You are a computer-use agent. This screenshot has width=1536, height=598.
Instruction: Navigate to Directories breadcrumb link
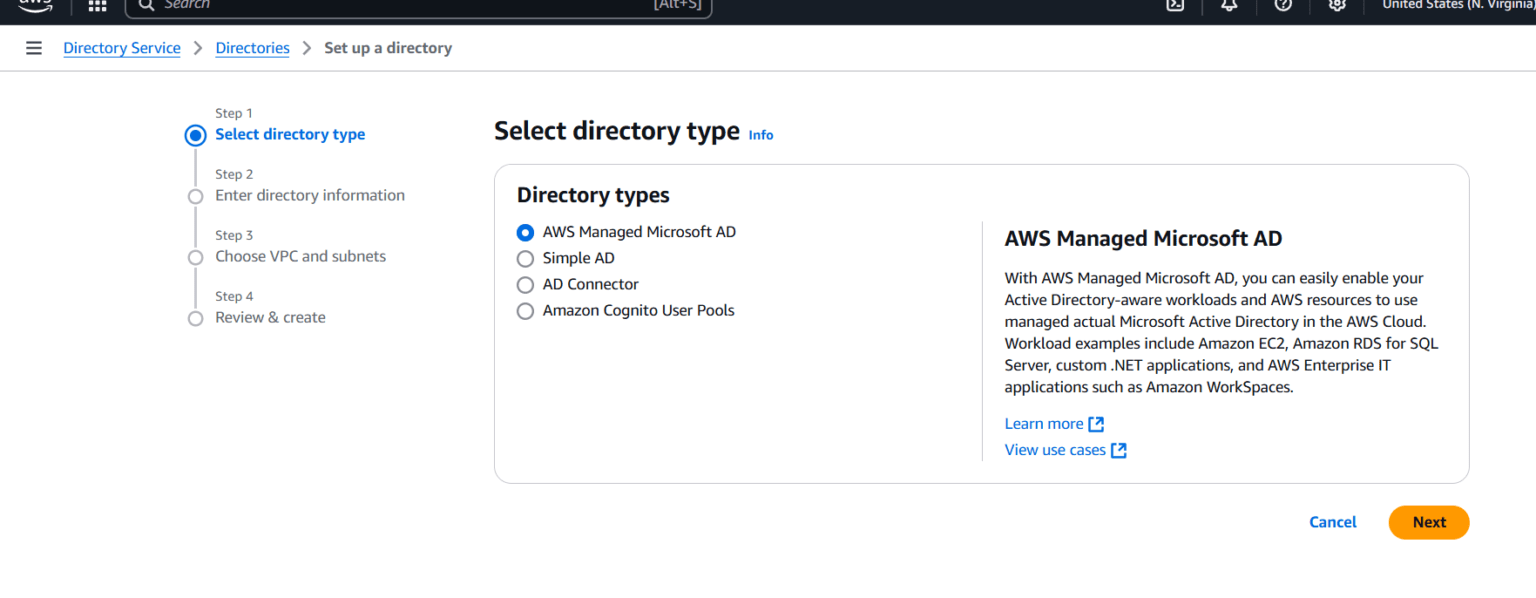pos(252,48)
